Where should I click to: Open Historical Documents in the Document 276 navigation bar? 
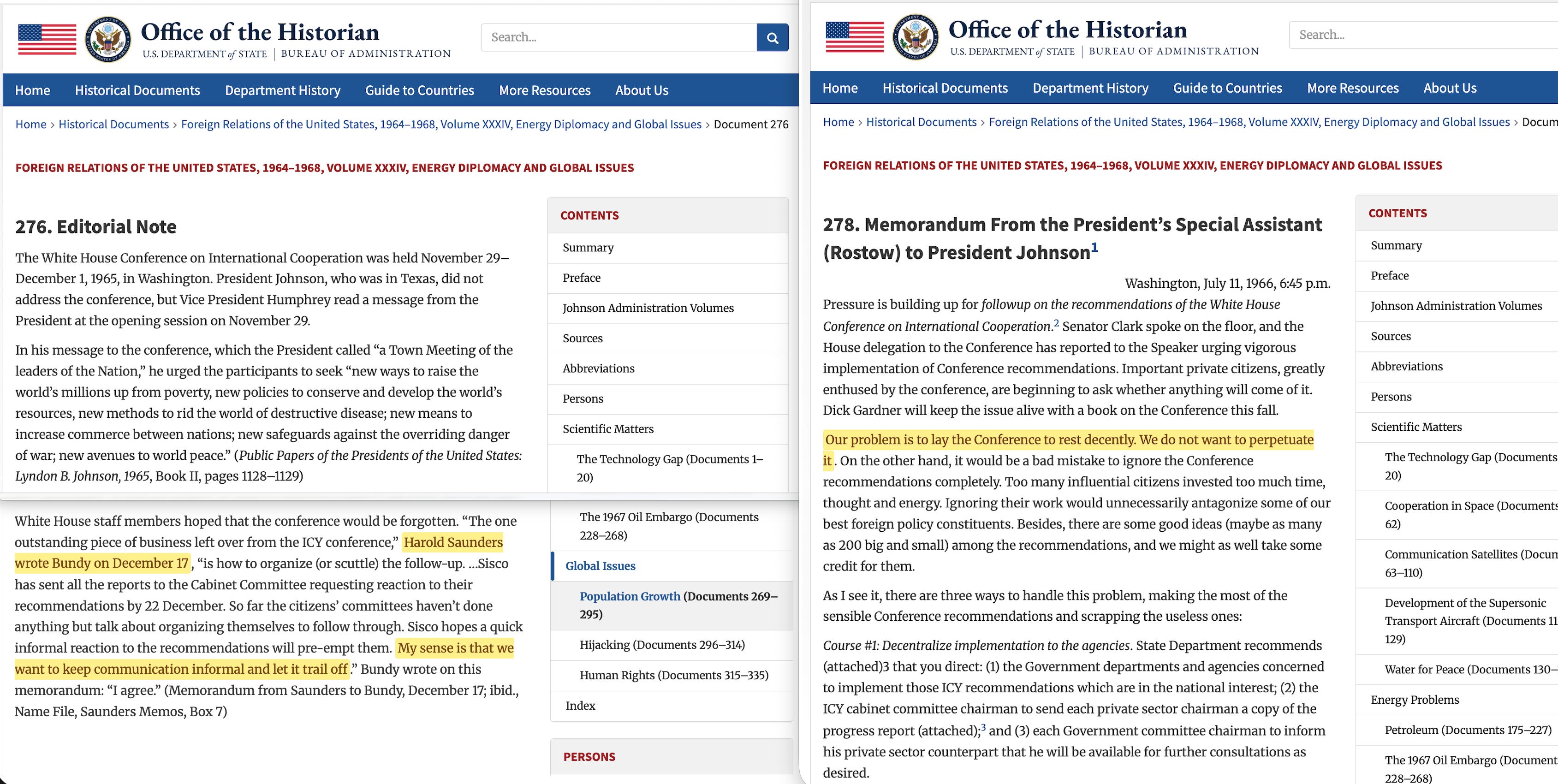coord(137,90)
